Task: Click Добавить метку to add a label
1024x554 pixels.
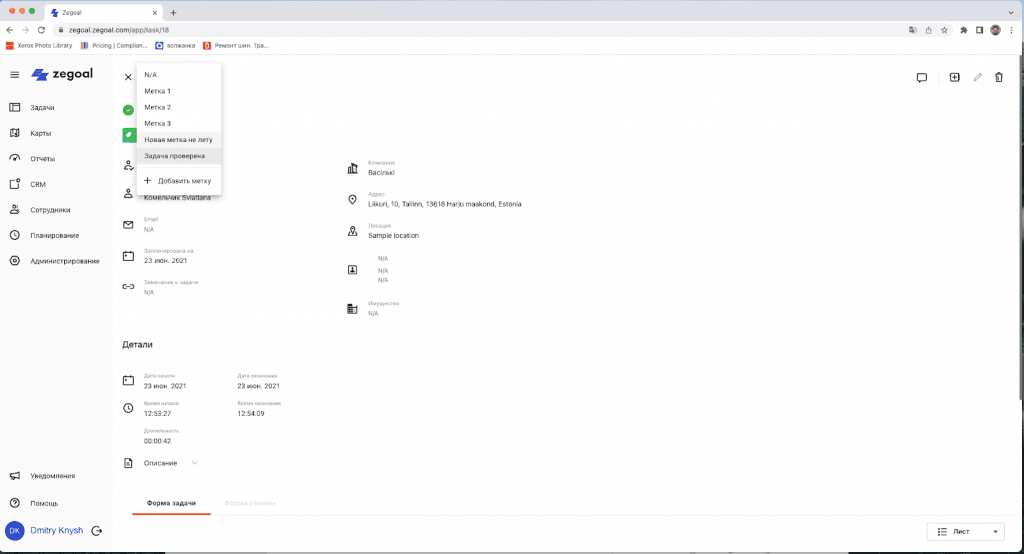Action: pyautogui.click(x=184, y=181)
